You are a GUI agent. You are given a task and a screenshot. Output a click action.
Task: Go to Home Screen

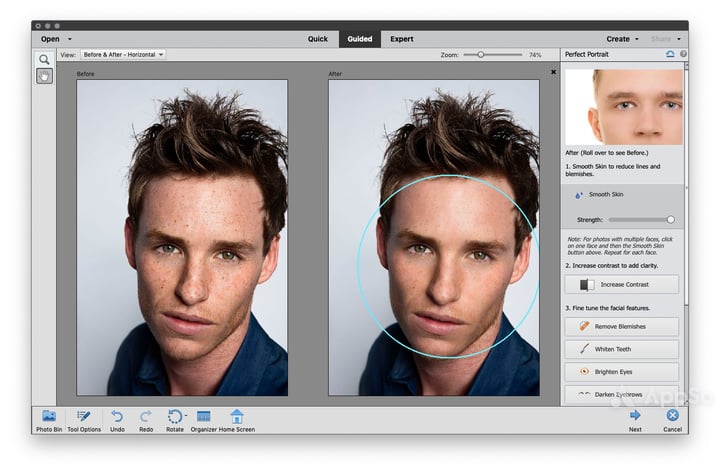coord(237,421)
